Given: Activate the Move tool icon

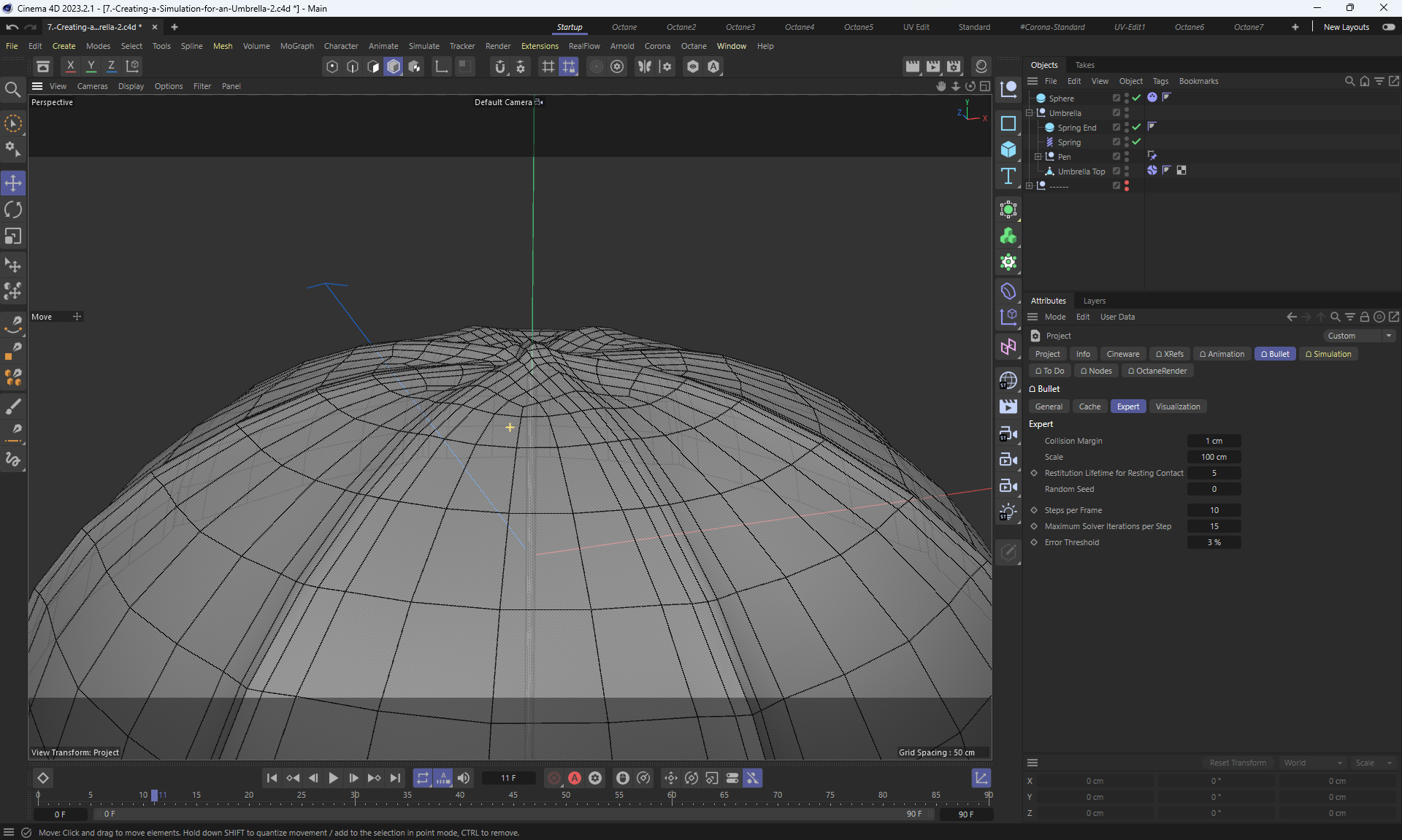Looking at the screenshot, I should (x=13, y=183).
